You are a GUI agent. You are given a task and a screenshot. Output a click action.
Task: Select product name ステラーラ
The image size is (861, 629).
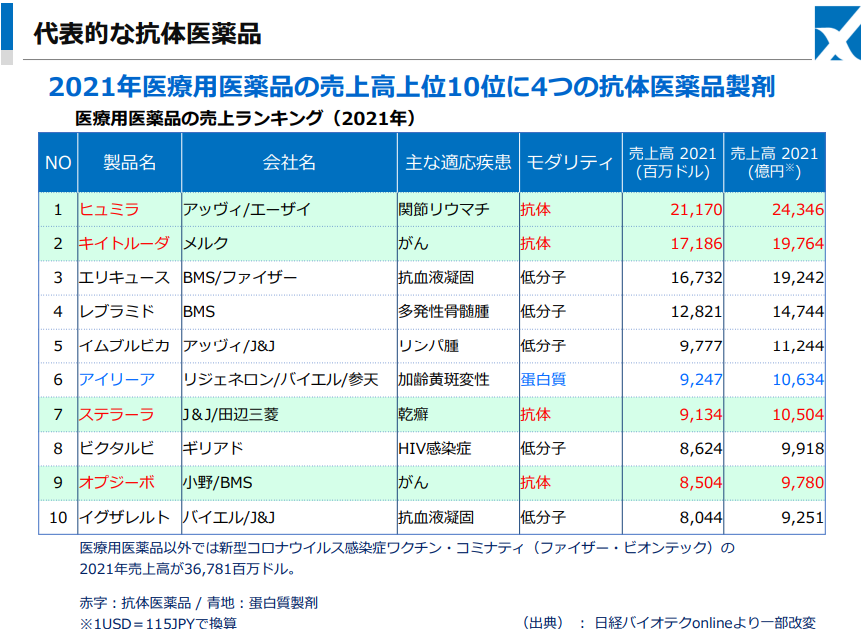click(117, 414)
